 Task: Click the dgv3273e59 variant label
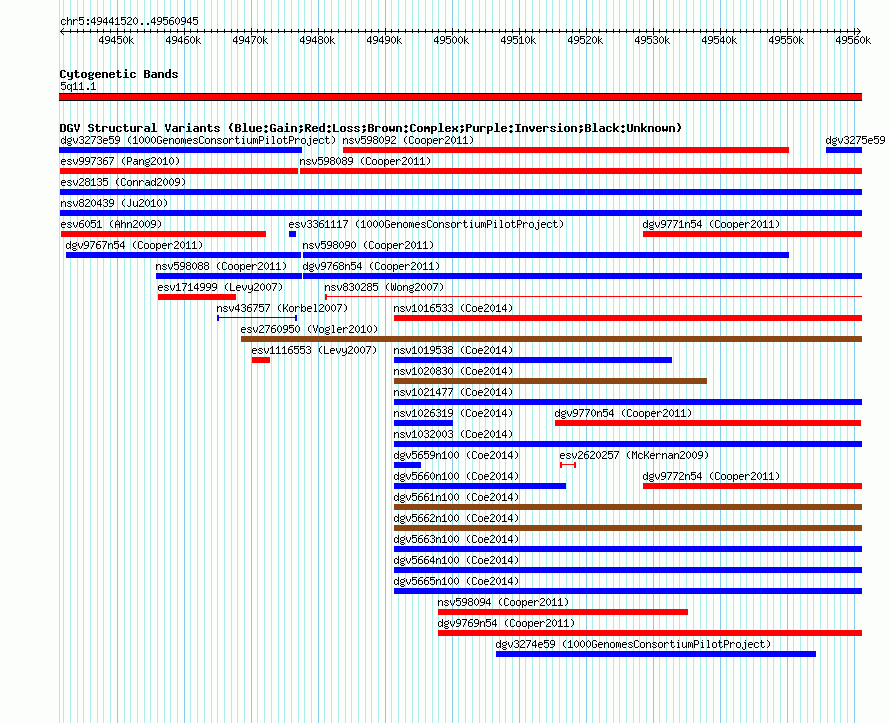point(198,140)
